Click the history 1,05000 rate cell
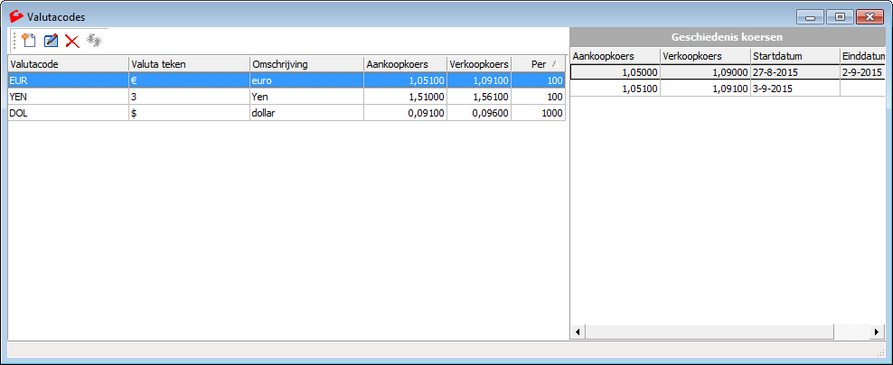Screen dimensions: 893x365 (615, 72)
